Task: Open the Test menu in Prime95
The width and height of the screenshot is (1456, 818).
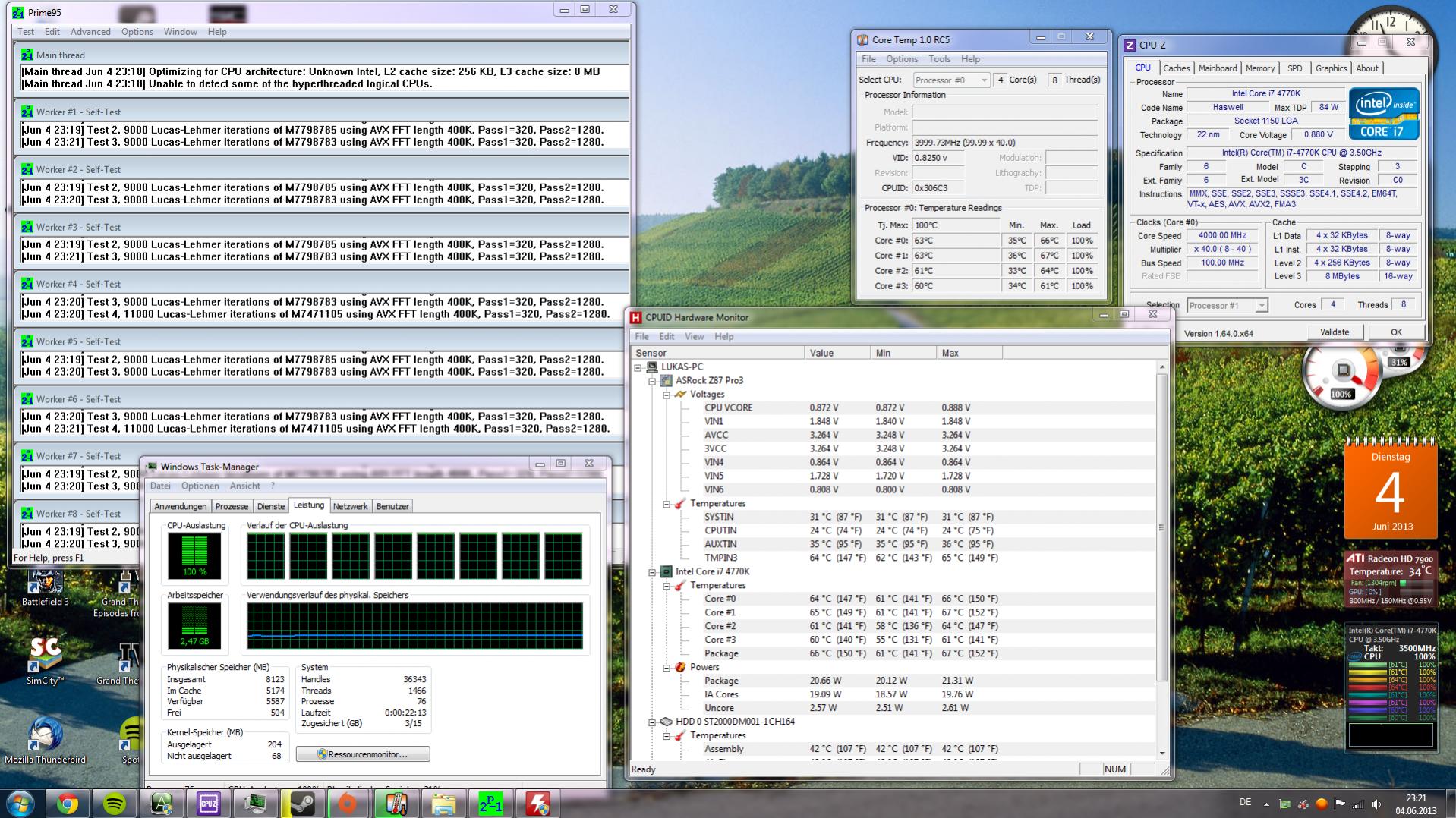Action: 26,32
